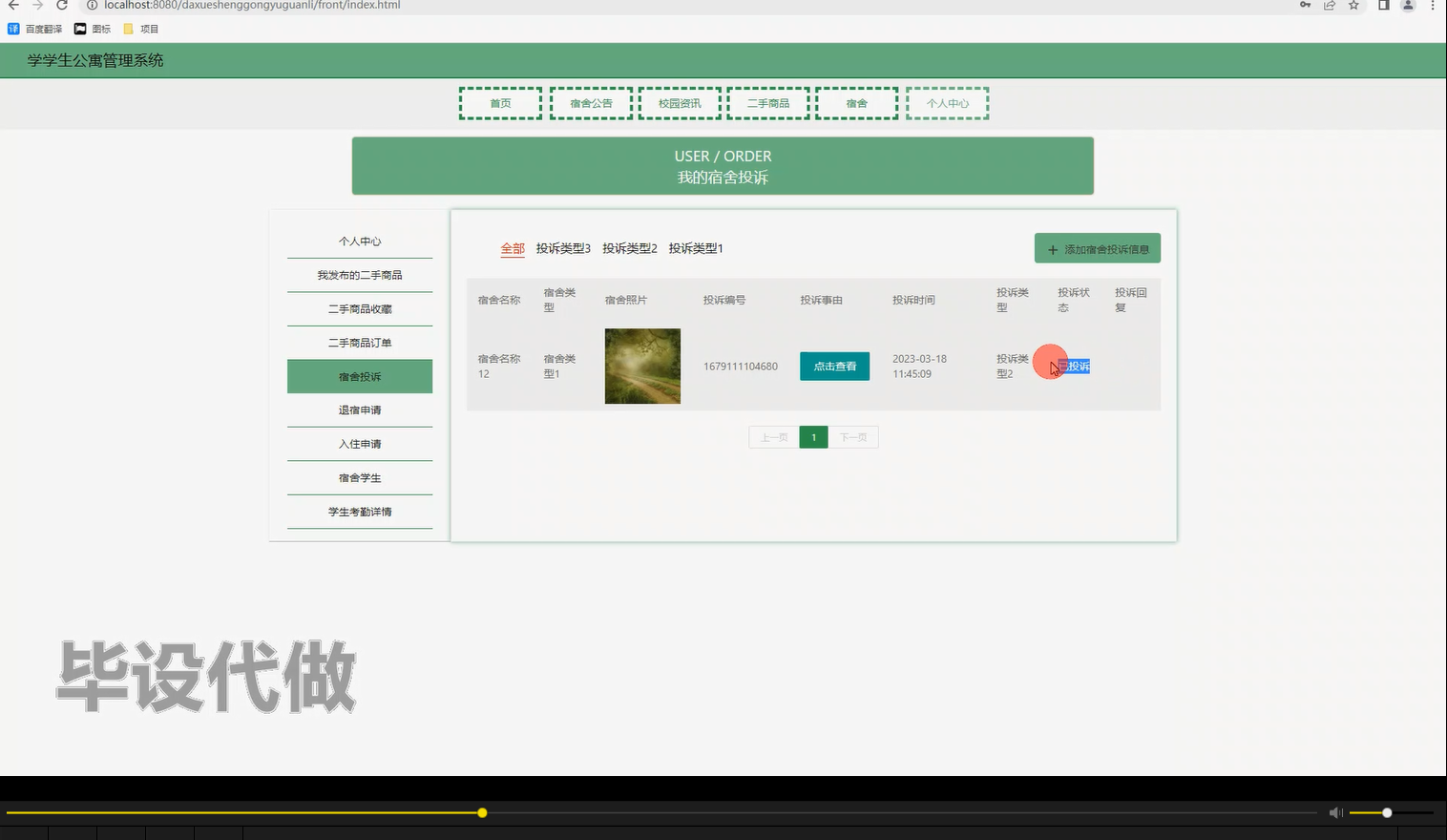This screenshot has height=840, width=1447.
Task: Click the video progress slider
Action: click(482, 812)
